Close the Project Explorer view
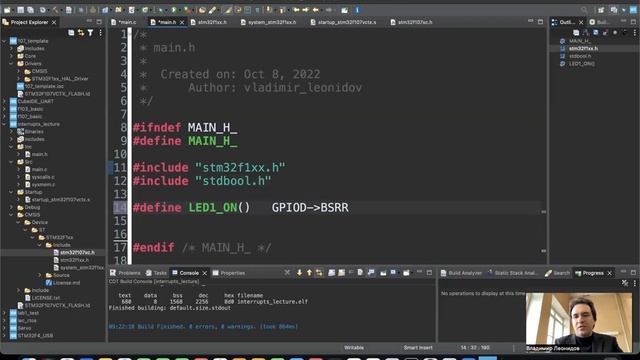Viewport: 640px width, 360px height. pyautogui.click(x=54, y=22)
